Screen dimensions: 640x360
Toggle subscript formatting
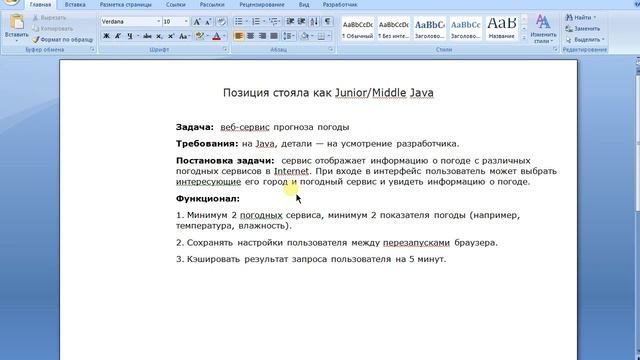[x=160, y=36]
